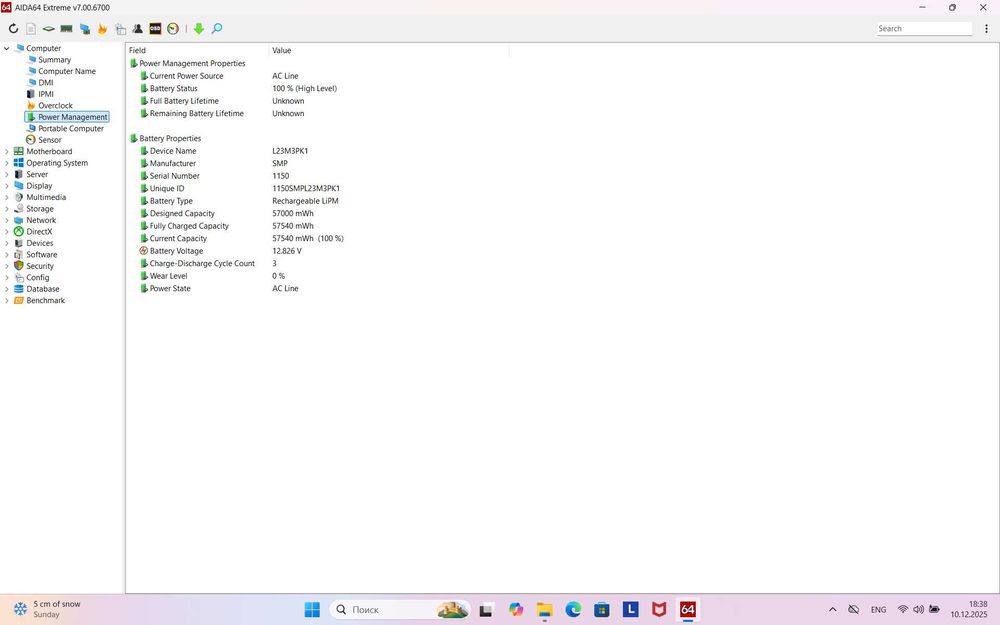Open Copilot from the taskbar
This screenshot has width=1000, height=625.
516,610
